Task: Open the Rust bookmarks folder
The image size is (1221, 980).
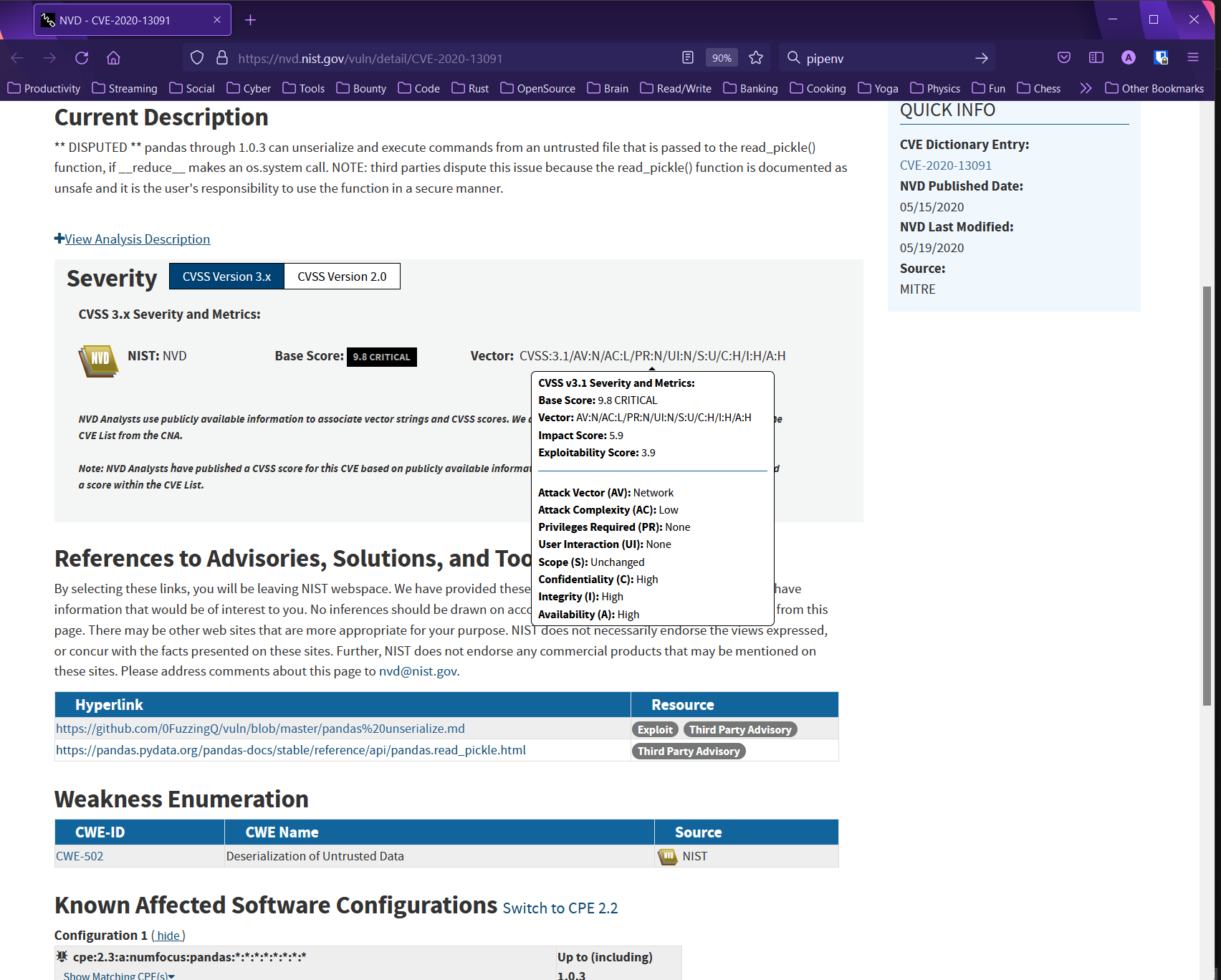Action: [x=470, y=88]
